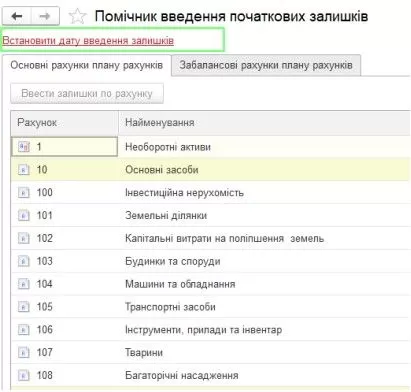
Task: Select the Земельні ділянки name cell
Action: (x=265, y=215)
